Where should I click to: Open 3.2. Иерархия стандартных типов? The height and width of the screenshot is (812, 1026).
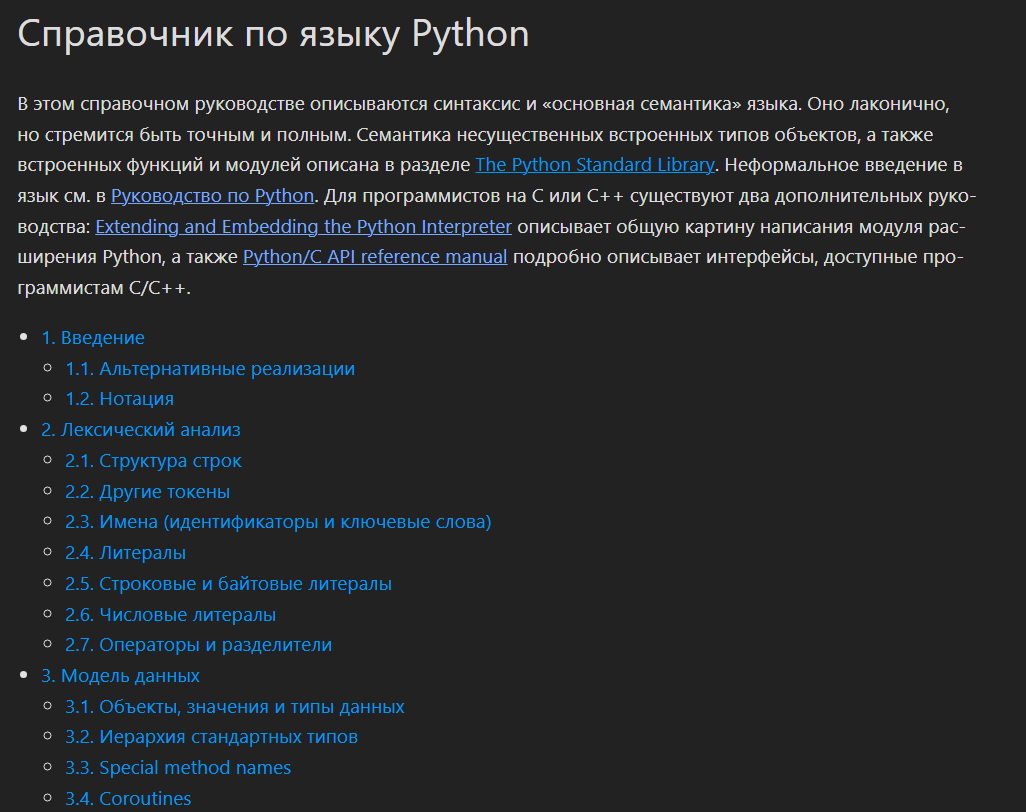click(x=211, y=737)
